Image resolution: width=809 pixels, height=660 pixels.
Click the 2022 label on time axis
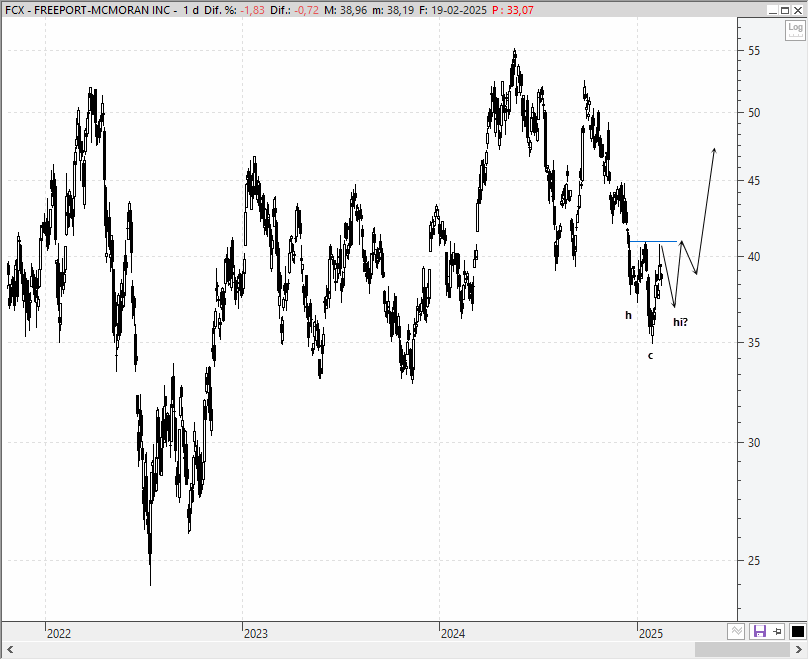pos(59,633)
